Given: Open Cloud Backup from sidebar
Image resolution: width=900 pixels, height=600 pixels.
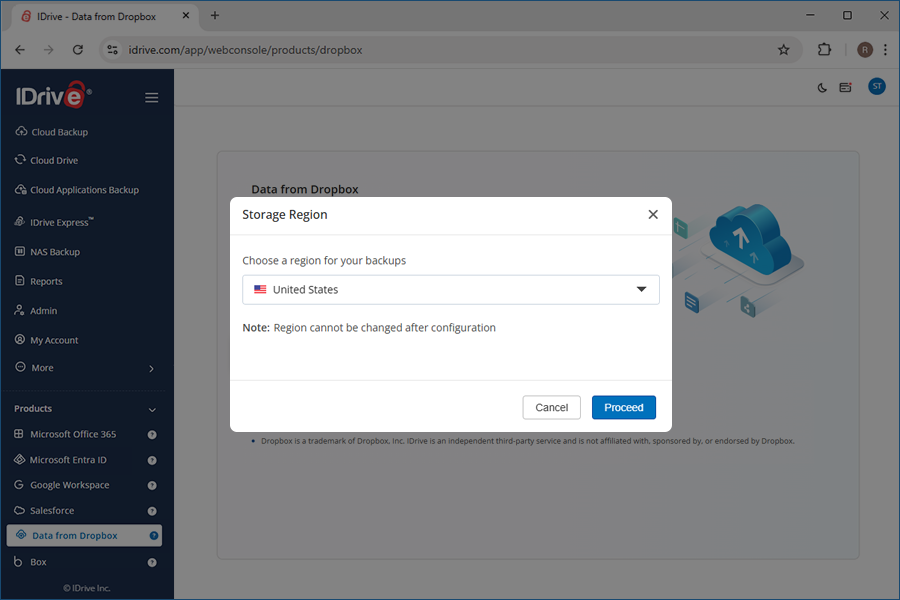Looking at the screenshot, I should 52,132.
